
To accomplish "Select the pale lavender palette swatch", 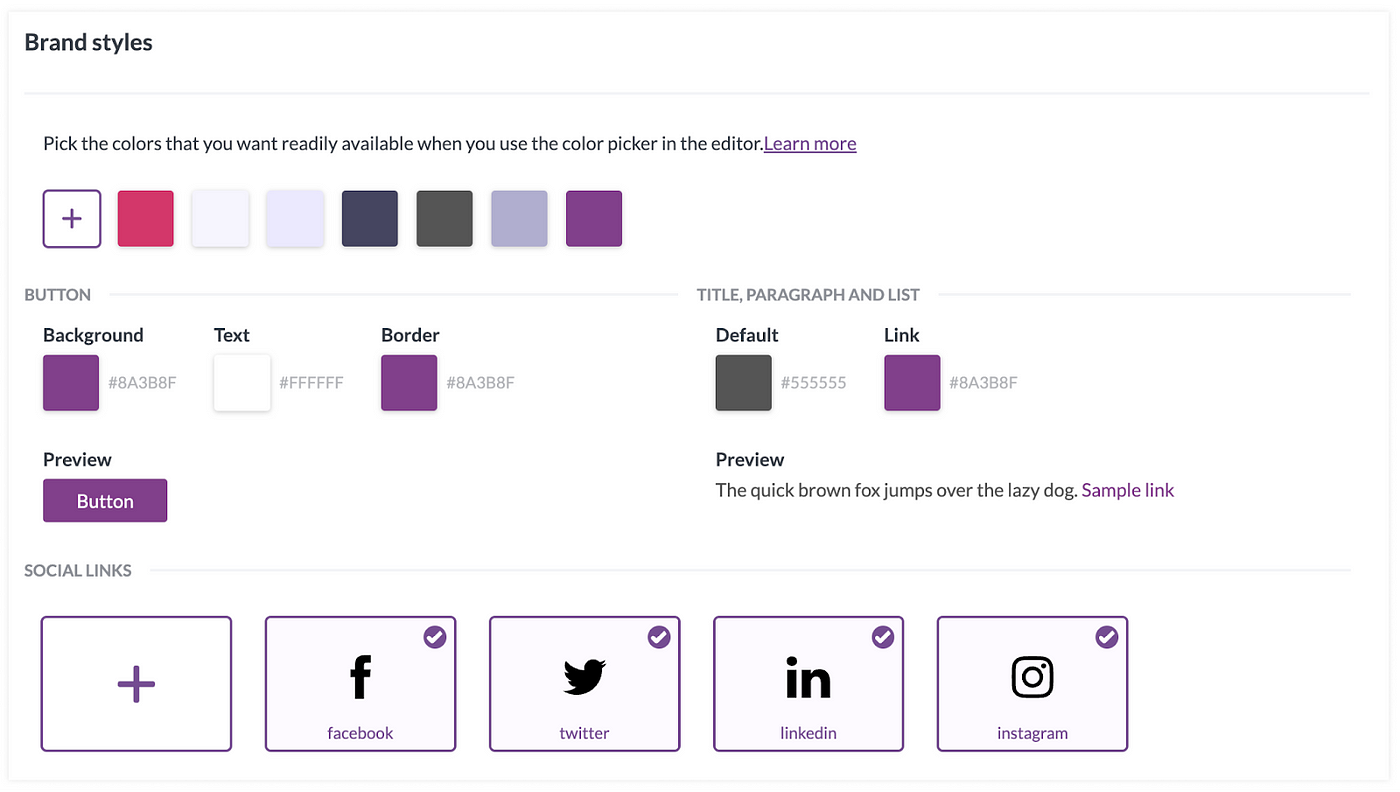I will point(295,218).
